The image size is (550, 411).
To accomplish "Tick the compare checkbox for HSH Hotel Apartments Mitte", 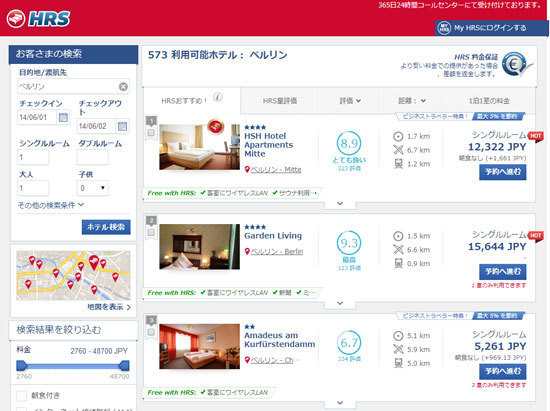I will click(151, 133).
